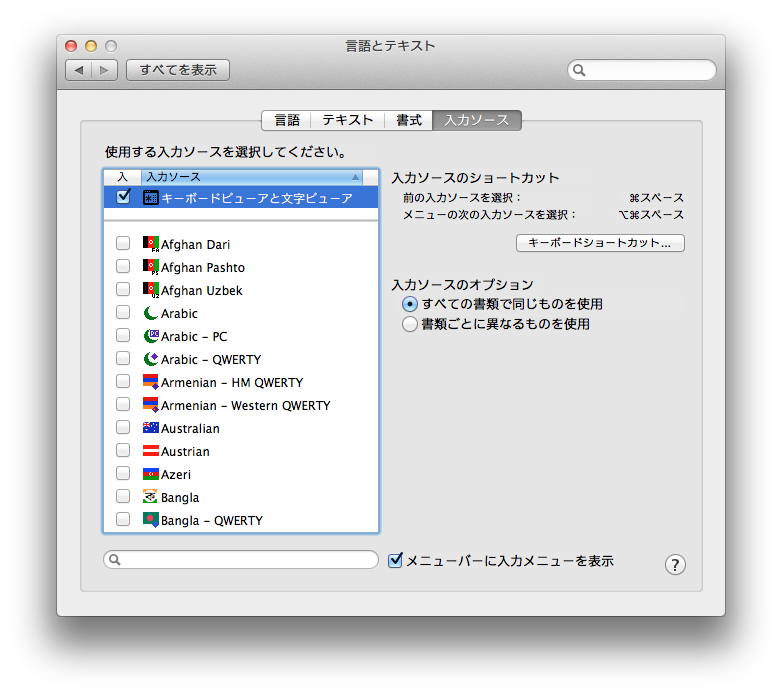782x695 pixels.
Task: Select the Afghan Dari row text
Action: 196,245
